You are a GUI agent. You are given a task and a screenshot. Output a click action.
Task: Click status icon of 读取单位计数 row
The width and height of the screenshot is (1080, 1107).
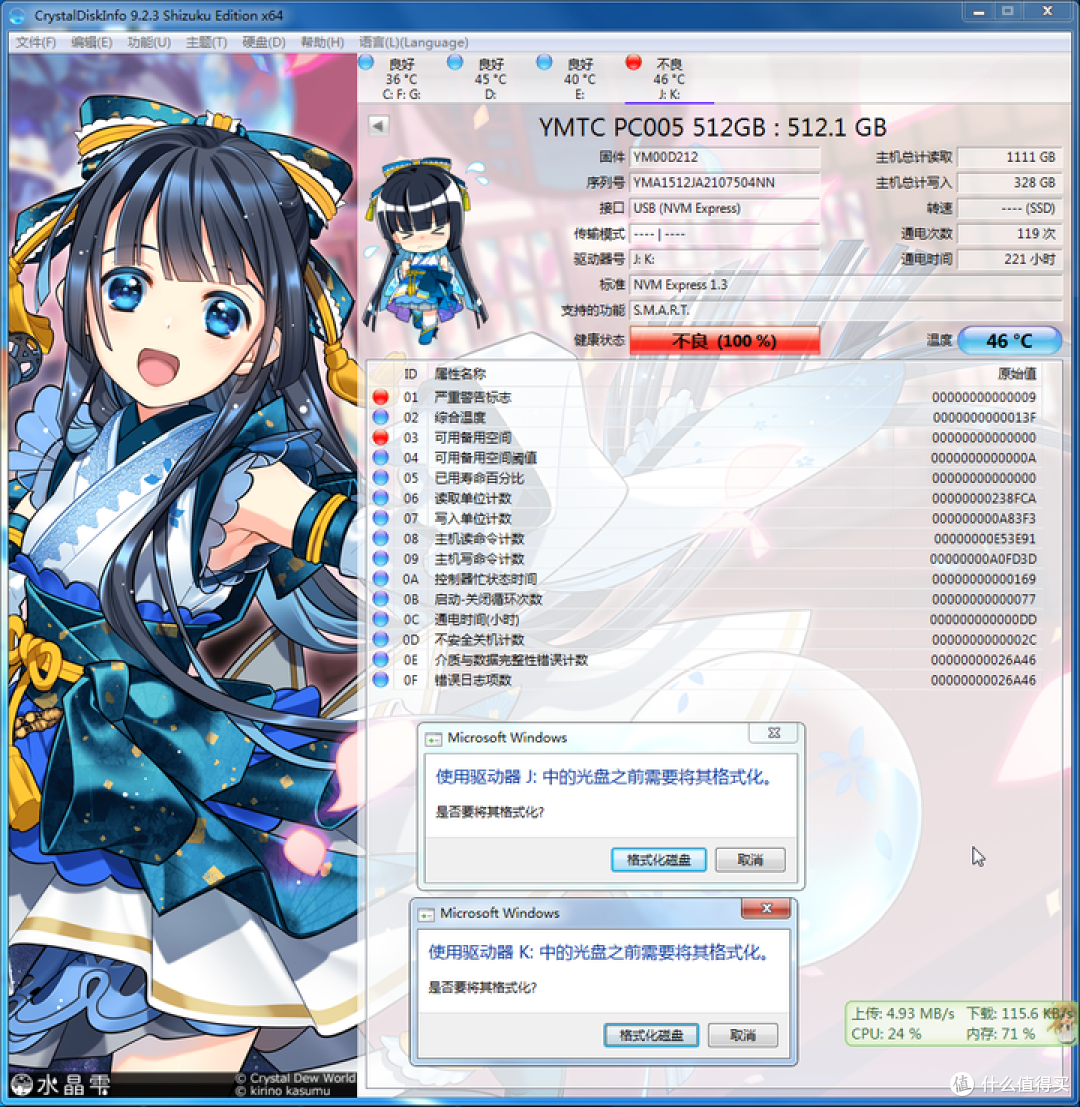click(380, 498)
